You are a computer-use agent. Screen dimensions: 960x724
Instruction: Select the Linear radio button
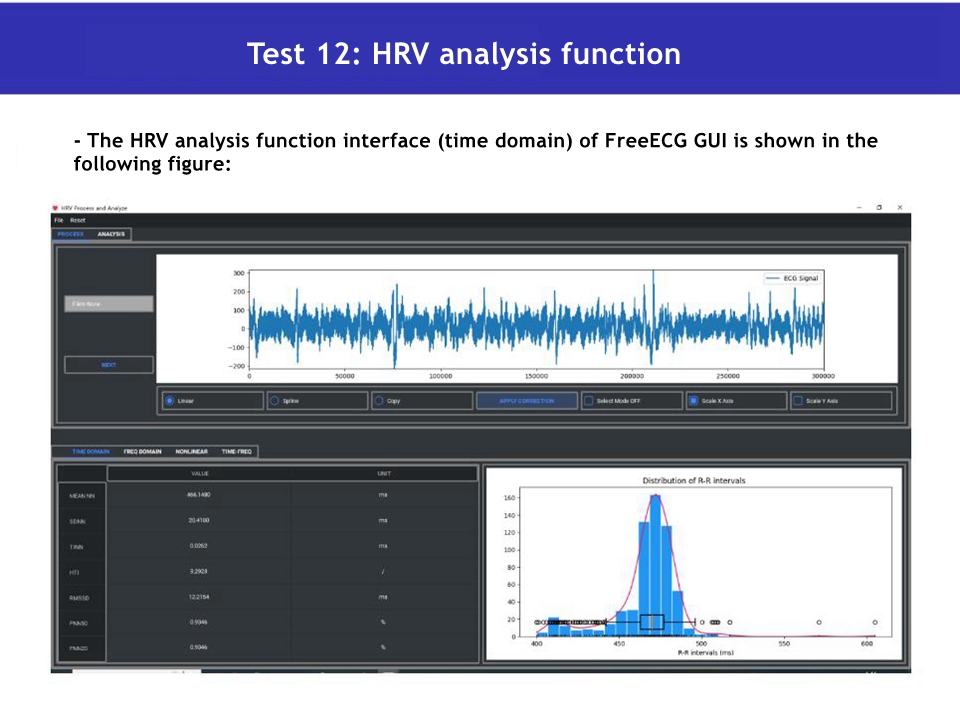click(170, 400)
